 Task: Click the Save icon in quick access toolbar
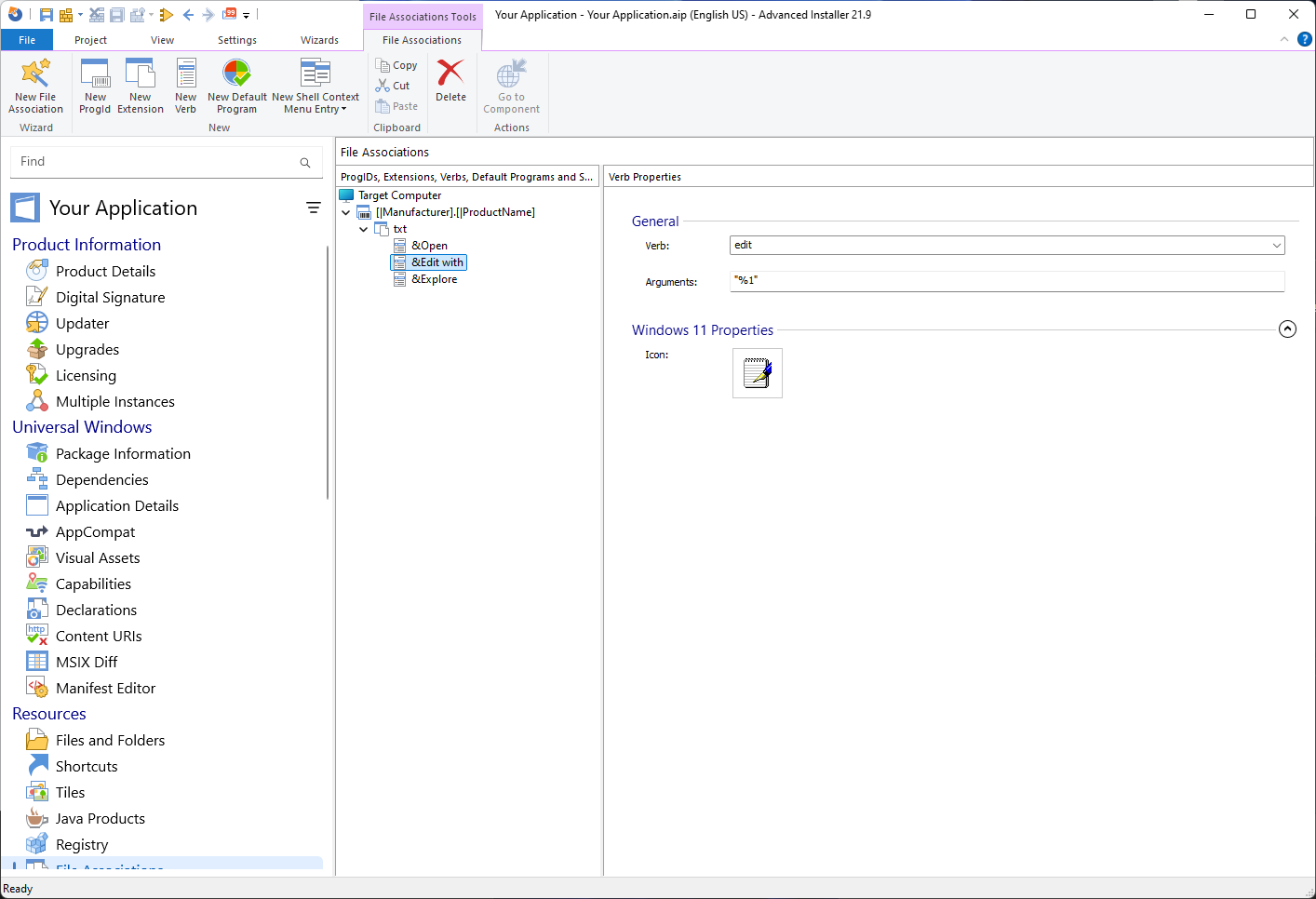46,15
